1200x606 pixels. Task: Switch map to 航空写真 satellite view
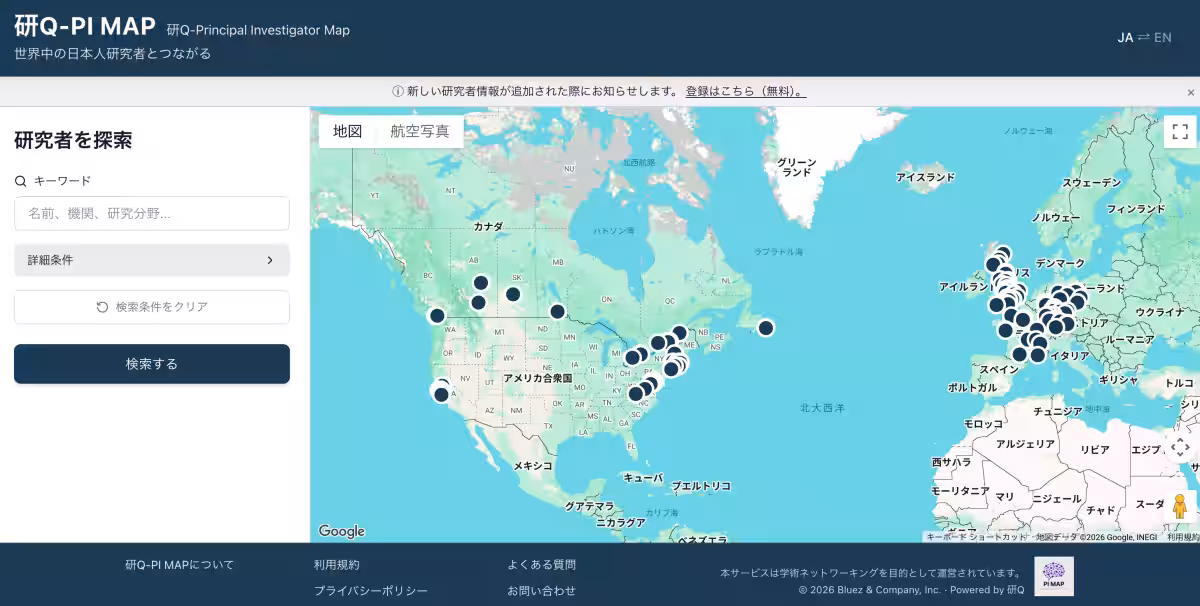point(420,131)
